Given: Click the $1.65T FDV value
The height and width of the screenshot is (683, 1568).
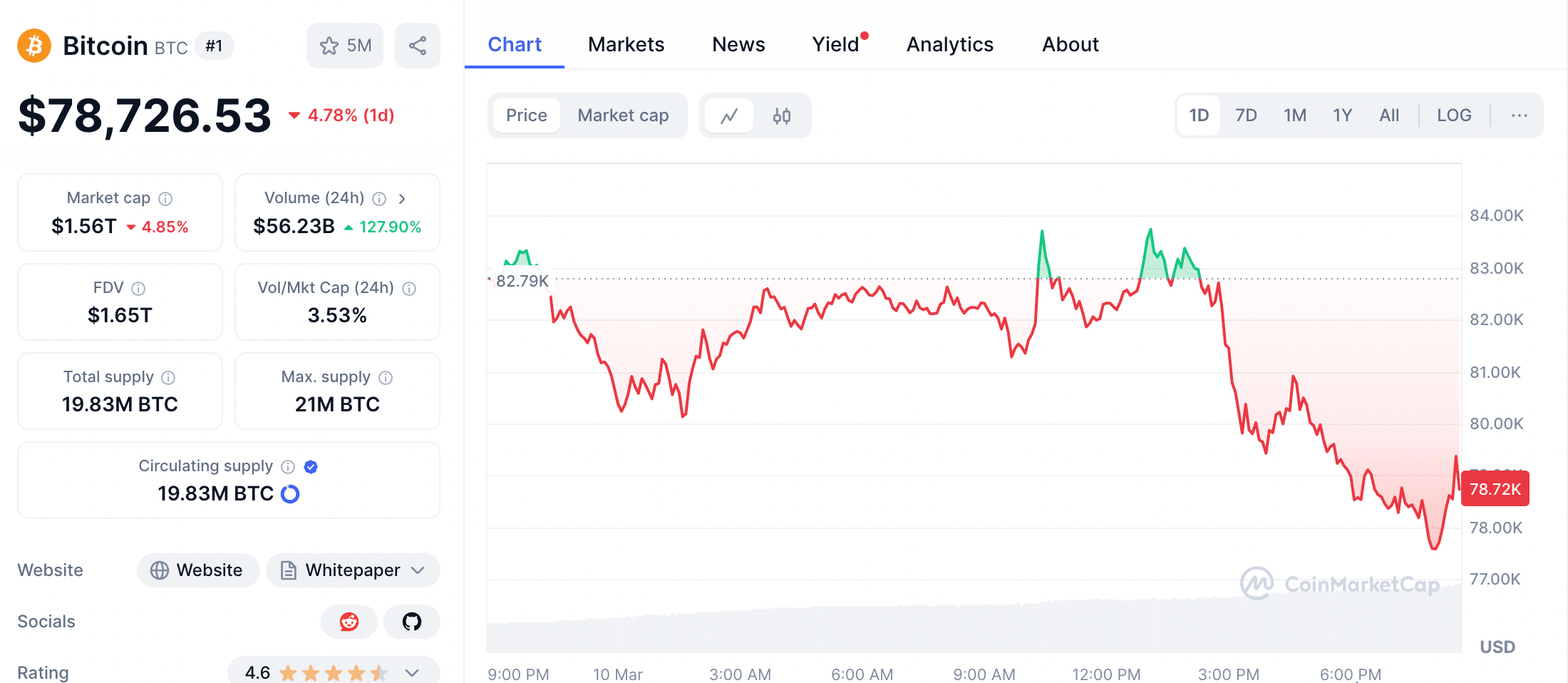Looking at the screenshot, I should 120,315.
